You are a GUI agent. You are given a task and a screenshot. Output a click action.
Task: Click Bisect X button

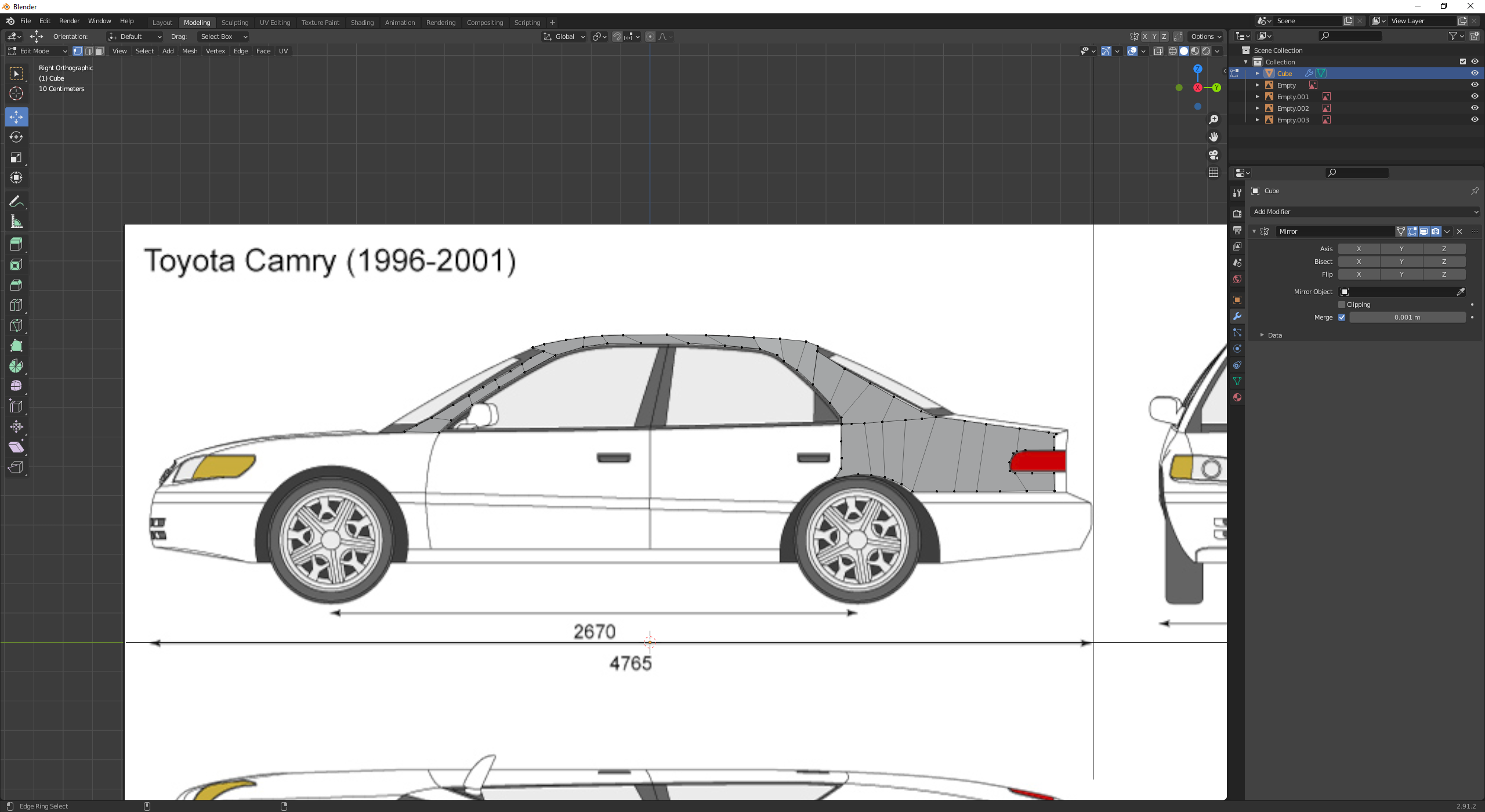[1359, 262]
